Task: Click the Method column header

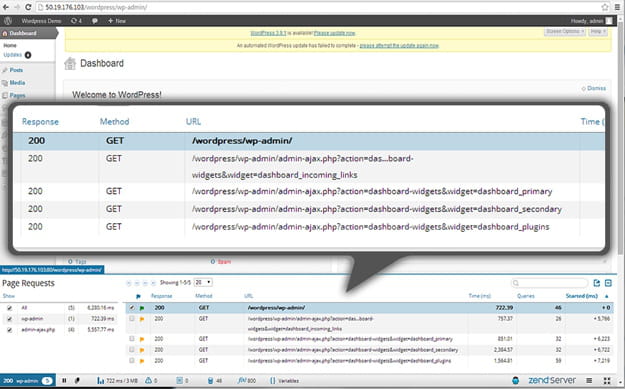Action: pos(204,296)
